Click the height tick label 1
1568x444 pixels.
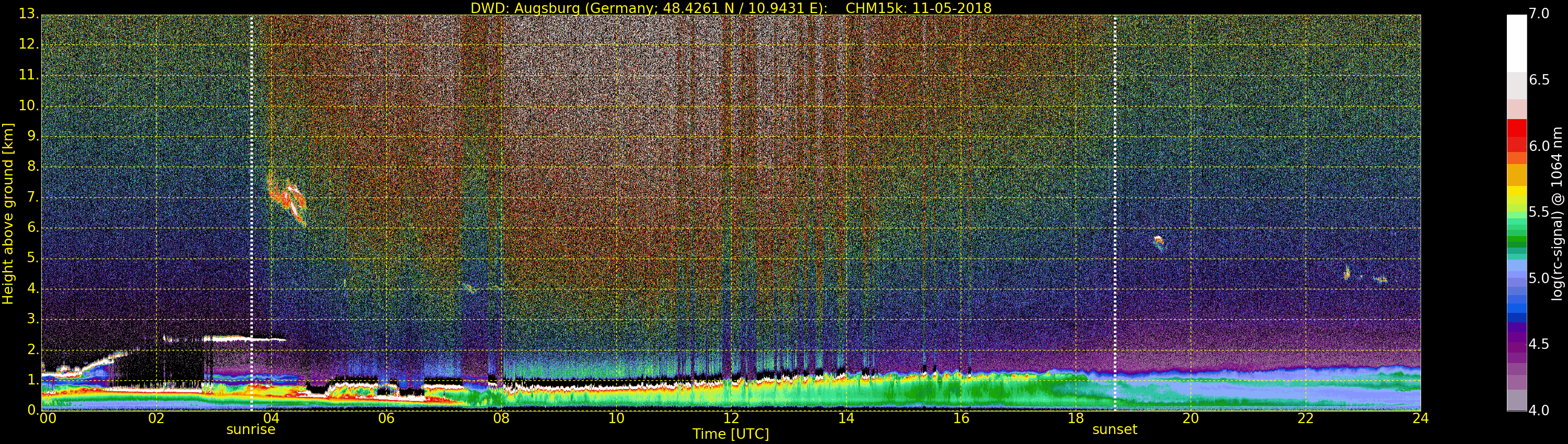point(33,380)
